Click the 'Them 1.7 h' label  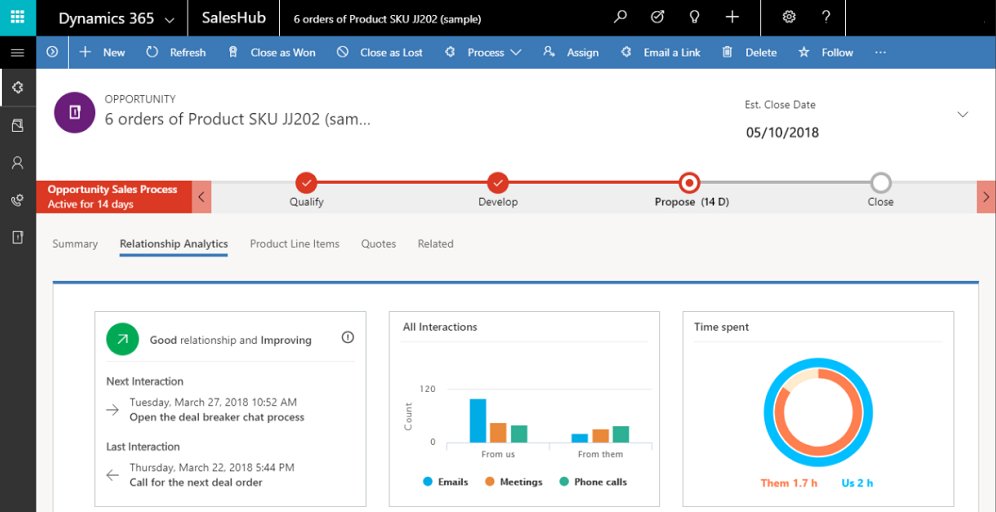[x=789, y=483]
